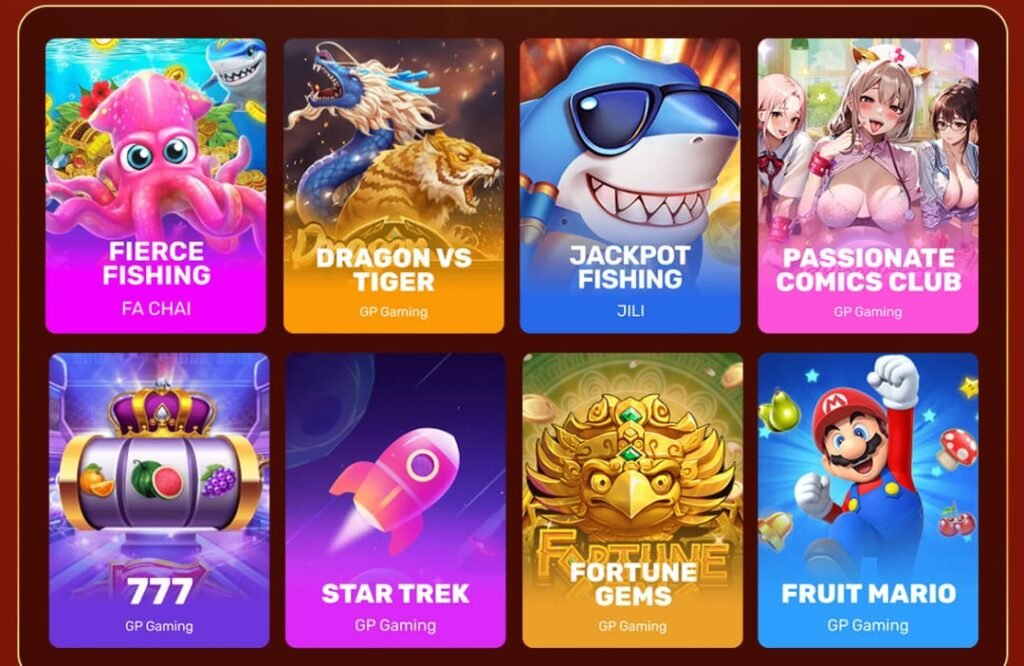Open the JACKPOT FISHING game title
This screenshot has height=666, width=1024.
tap(630, 267)
